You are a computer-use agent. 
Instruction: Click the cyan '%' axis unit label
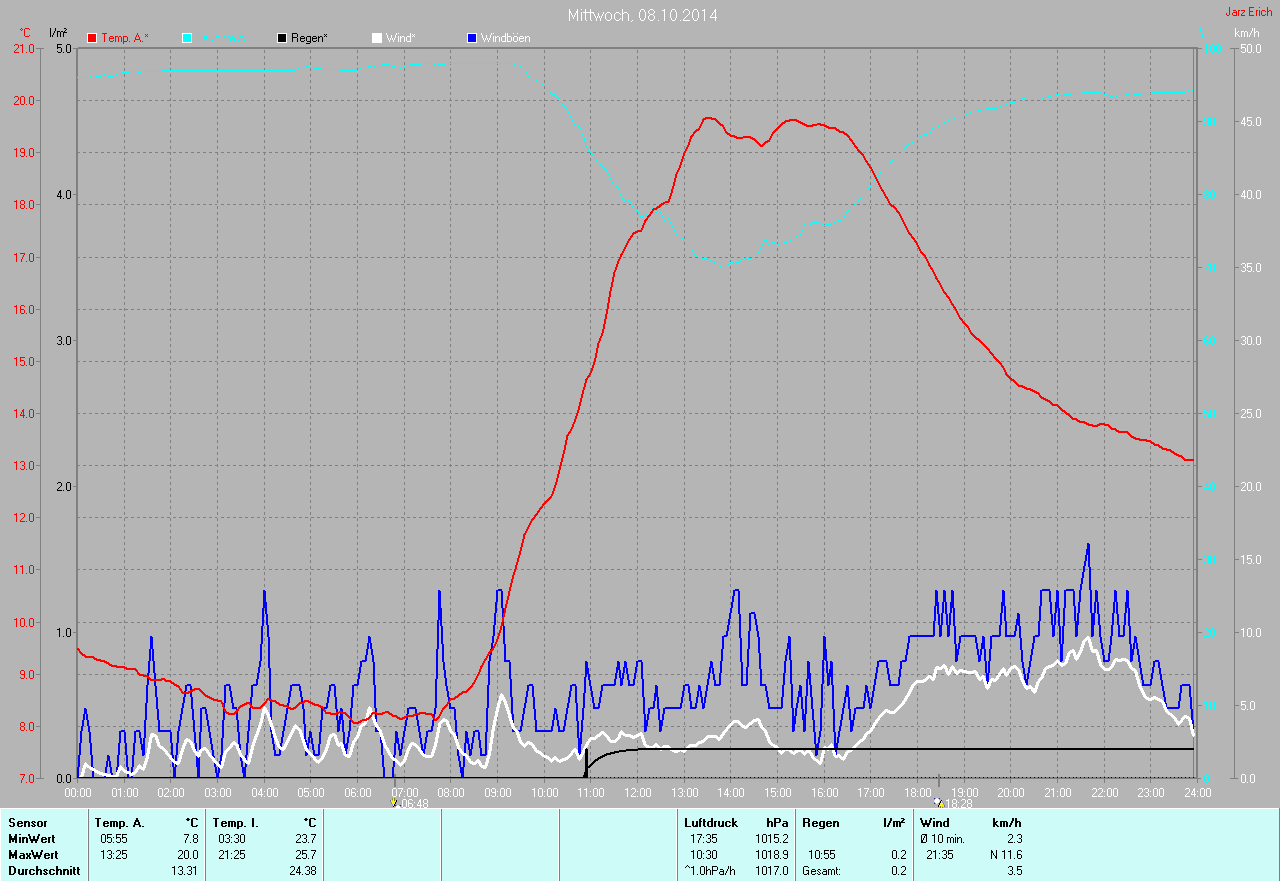point(1202,33)
